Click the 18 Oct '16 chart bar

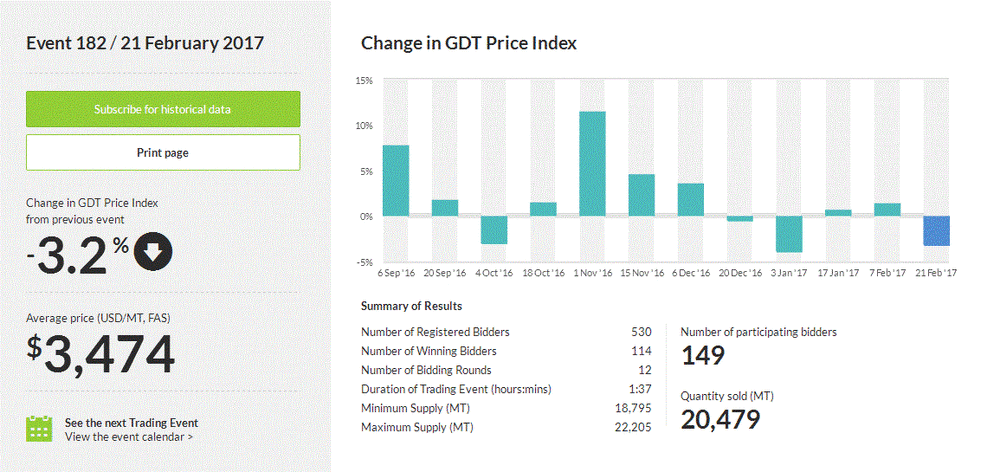543,209
